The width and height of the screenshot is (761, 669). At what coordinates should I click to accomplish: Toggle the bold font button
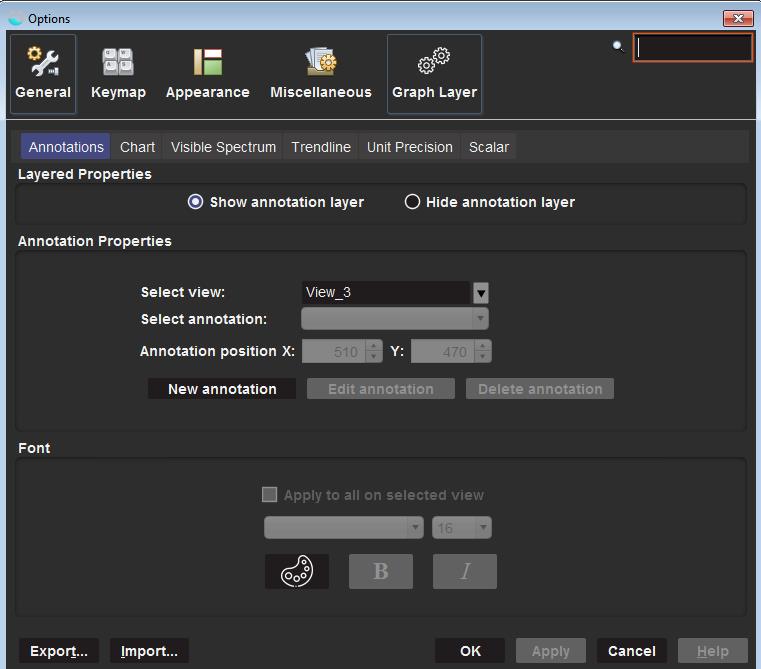coord(380,571)
